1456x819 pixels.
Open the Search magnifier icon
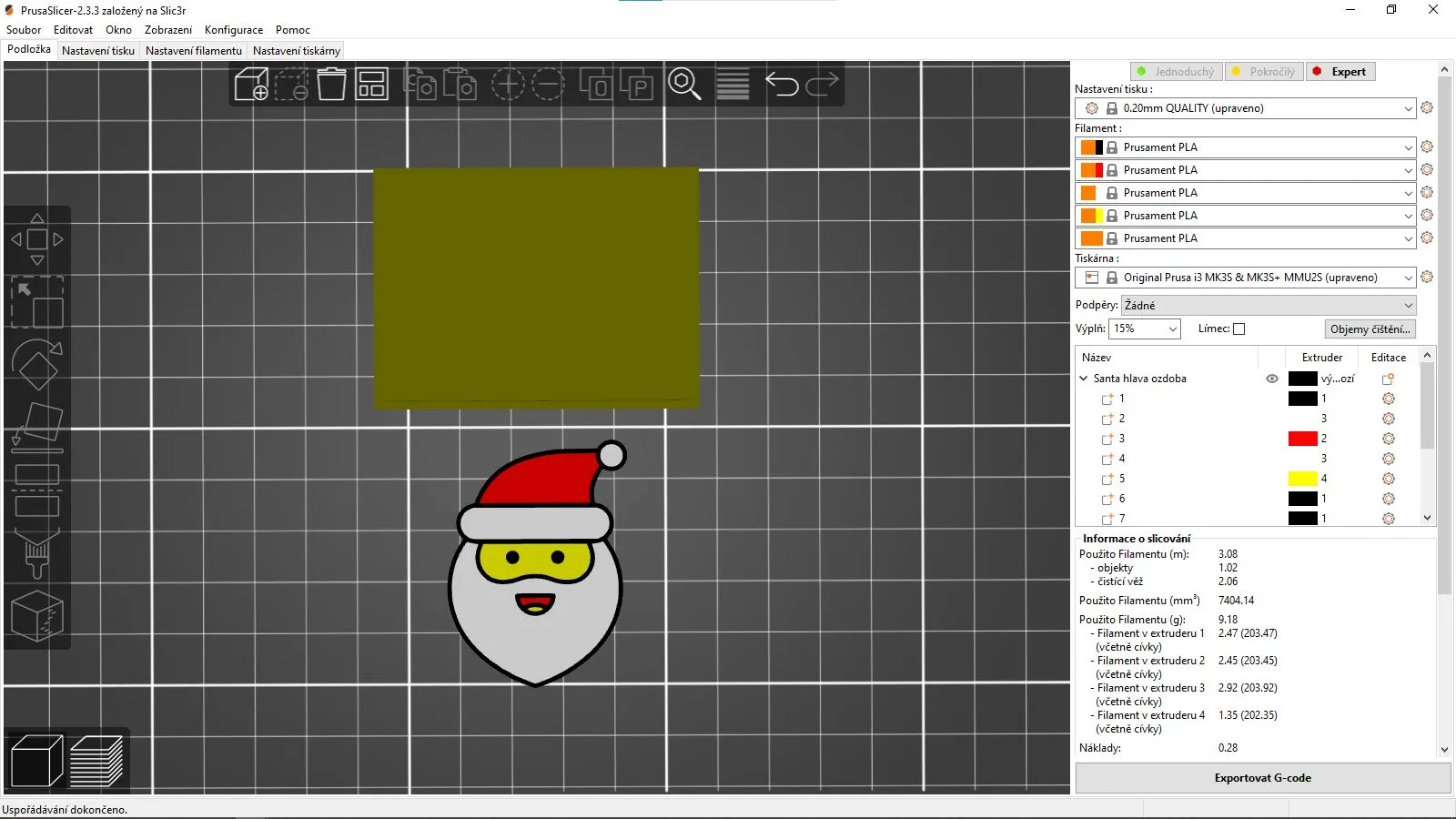(x=684, y=85)
